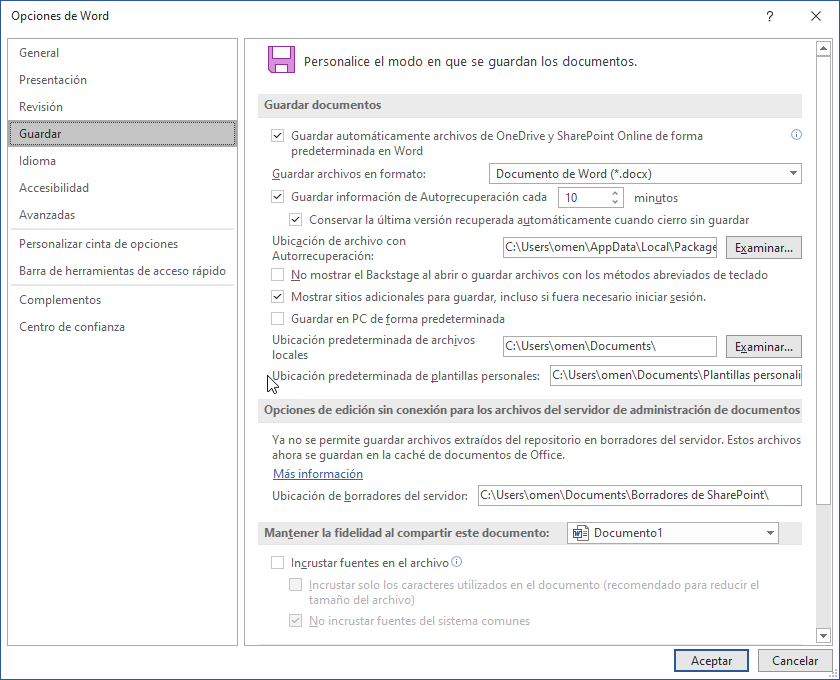840x680 pixels.
Task: Uncheck Conservar la última versión recuperada option
Action: coord(295,219)
